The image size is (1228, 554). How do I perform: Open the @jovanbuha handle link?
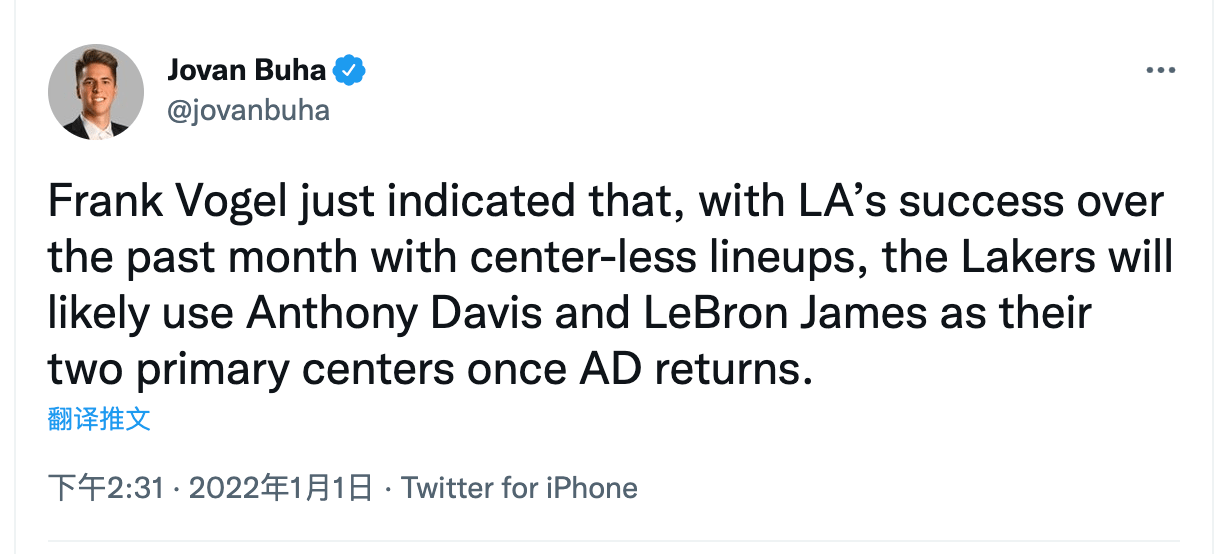pos(248,109)
